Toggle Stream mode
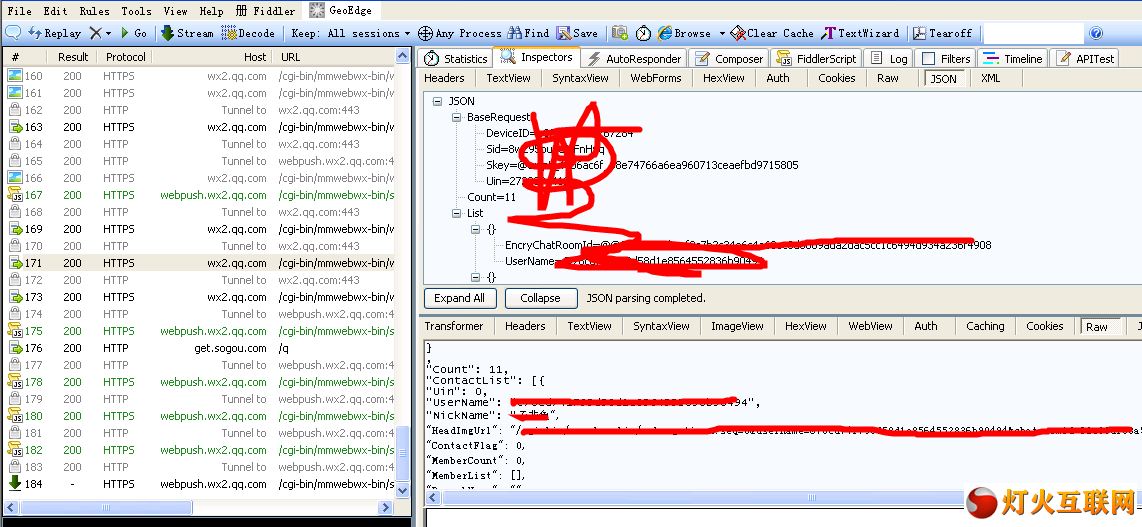 (x=187, y=33)
